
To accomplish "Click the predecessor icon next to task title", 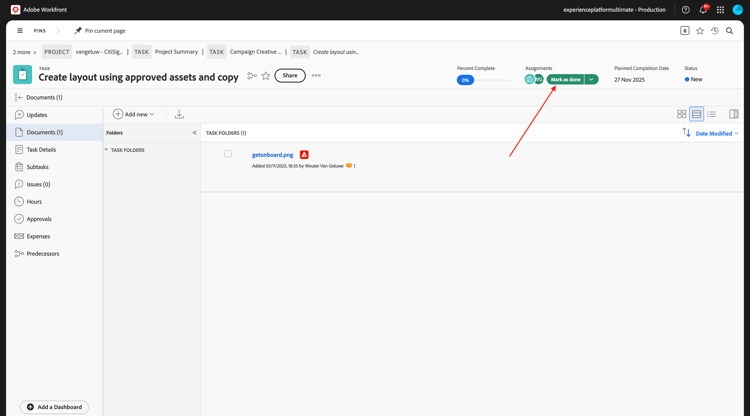I will point(252,76).
